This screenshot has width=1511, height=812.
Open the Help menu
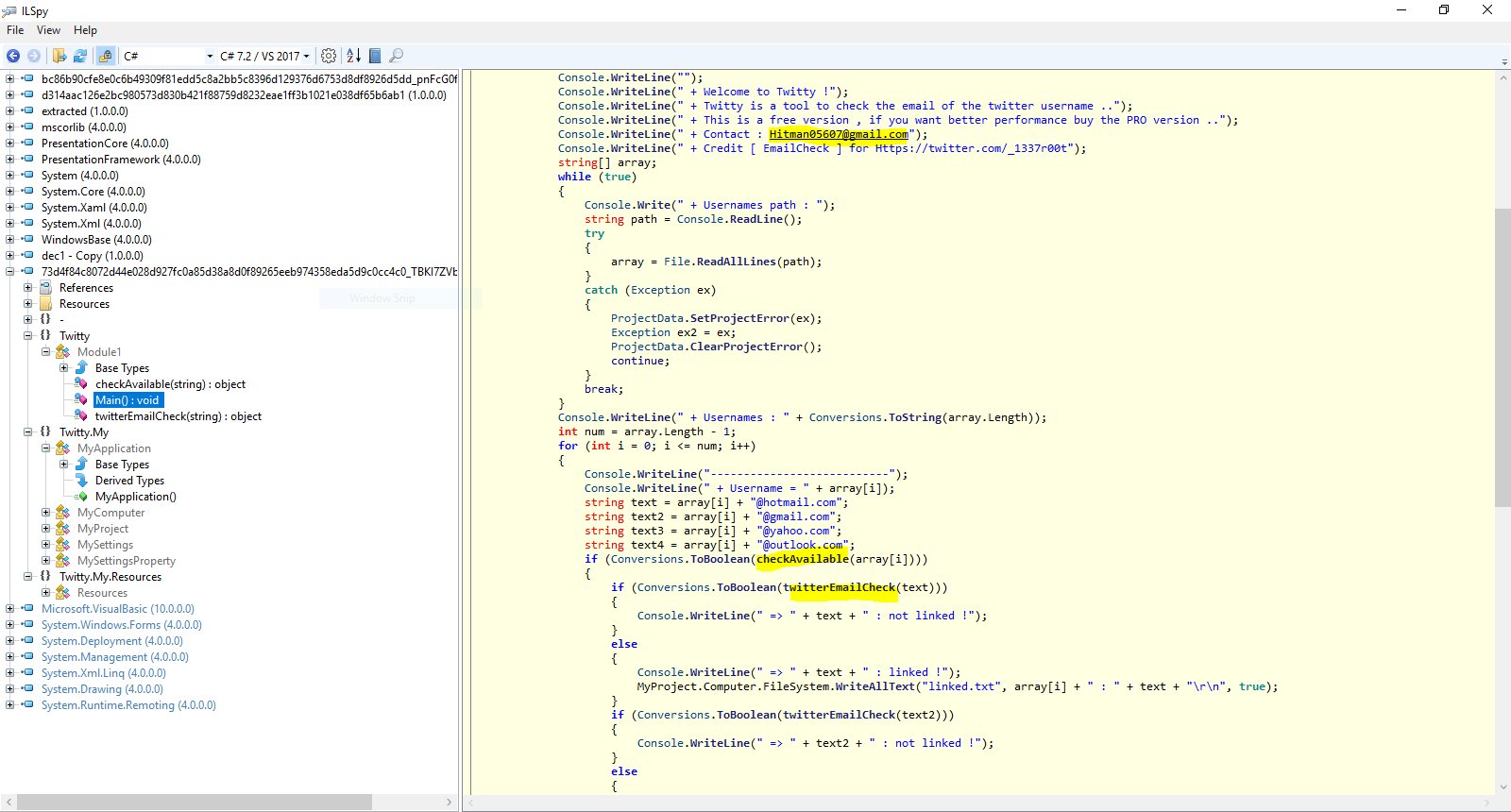[85, 30]
